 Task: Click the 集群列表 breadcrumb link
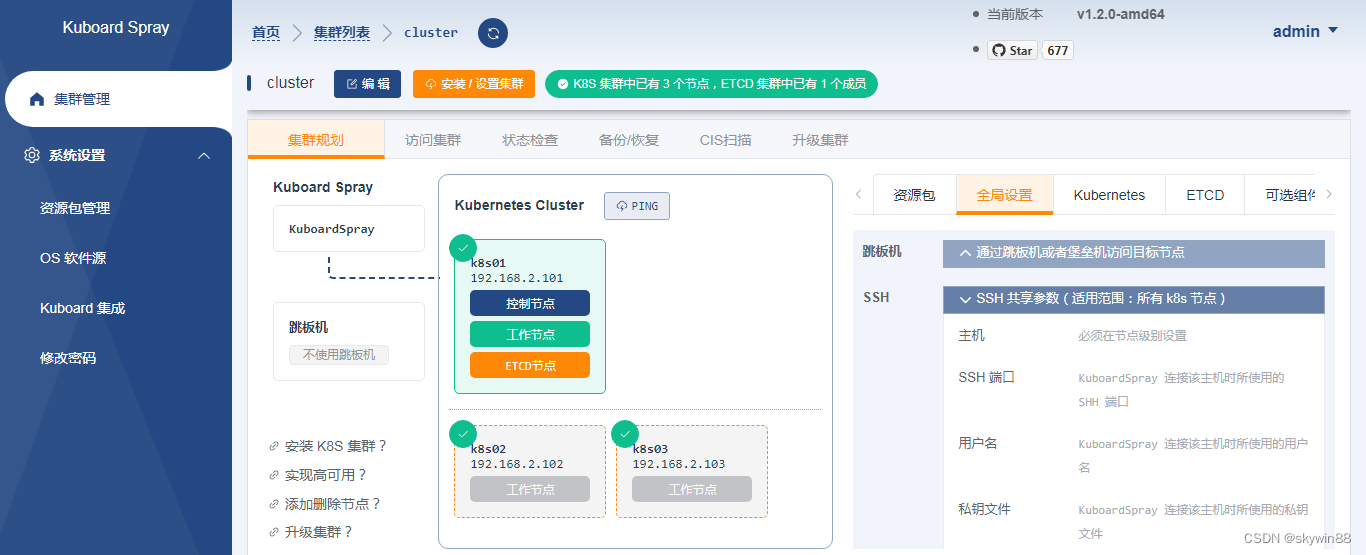[x=342, y=33]
